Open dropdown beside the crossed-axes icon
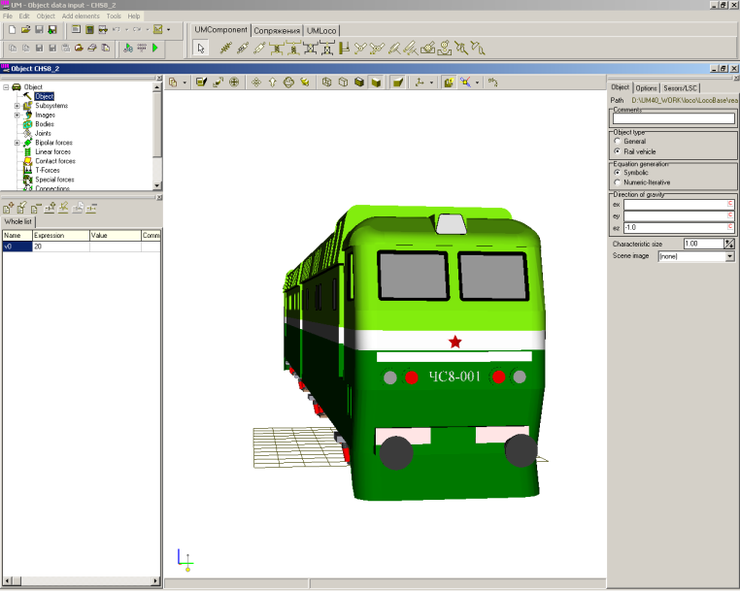Viewport: 740px width, 591px height. (477, 83)
